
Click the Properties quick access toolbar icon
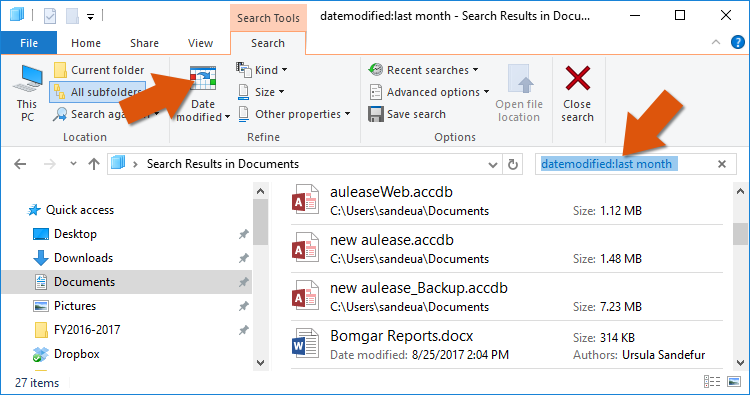[x=50, y=16]
